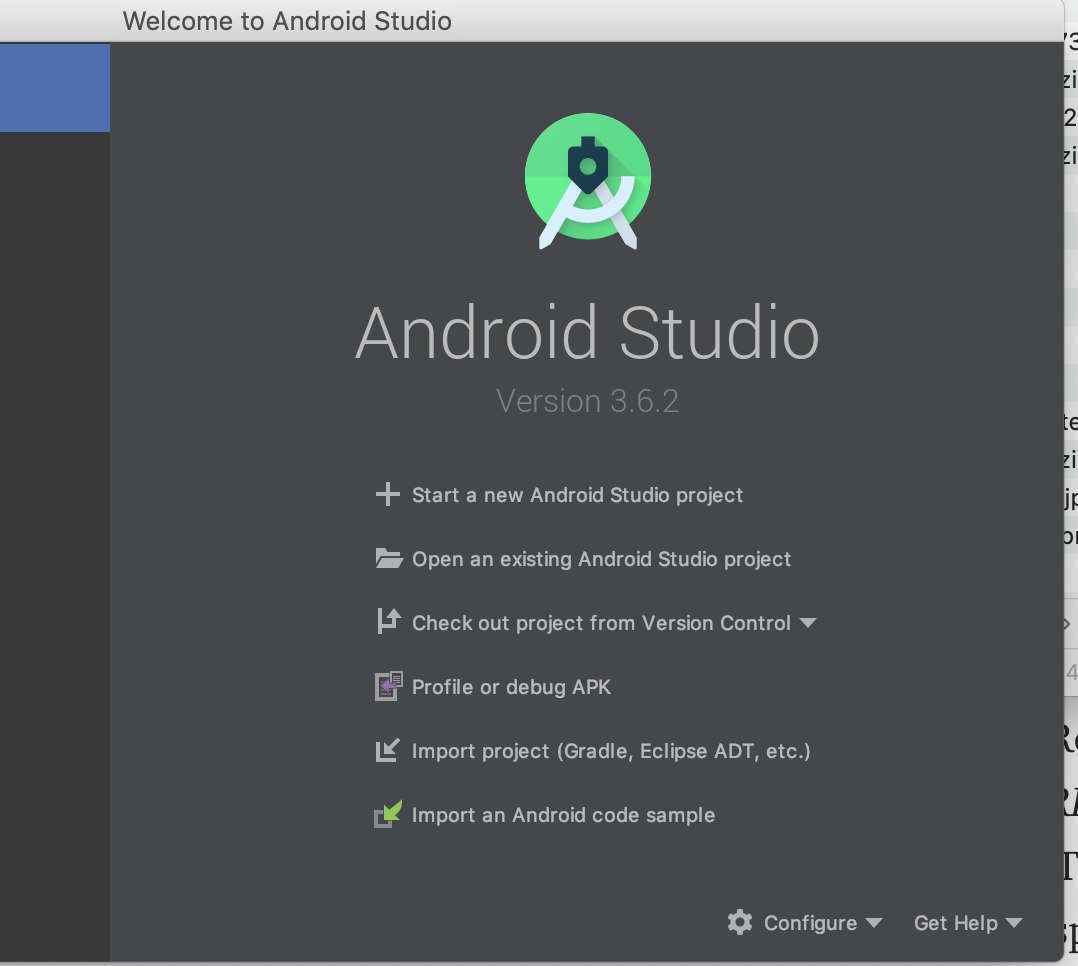
Task: Choose Import an Android code sample
Action: click(x=563, y=815)
